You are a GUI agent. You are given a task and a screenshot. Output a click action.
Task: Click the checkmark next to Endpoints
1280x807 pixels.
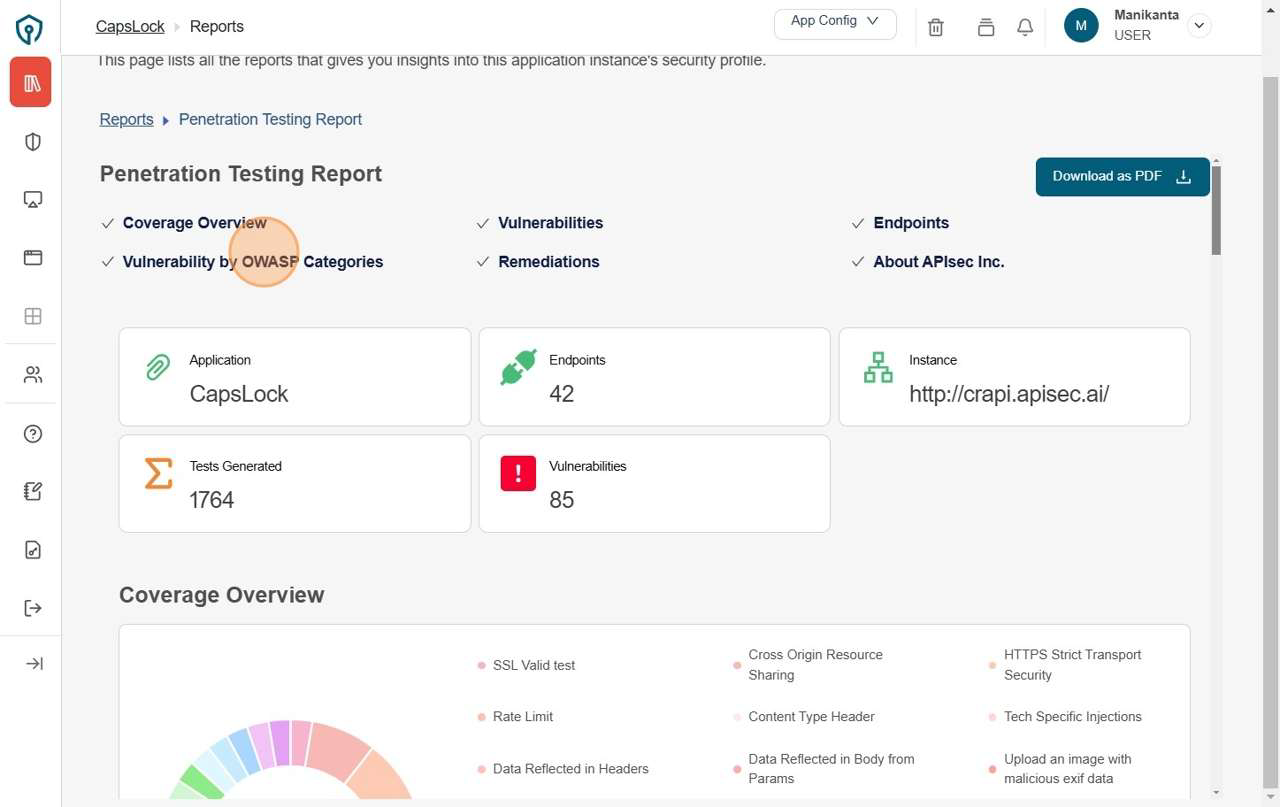(858, 222)
